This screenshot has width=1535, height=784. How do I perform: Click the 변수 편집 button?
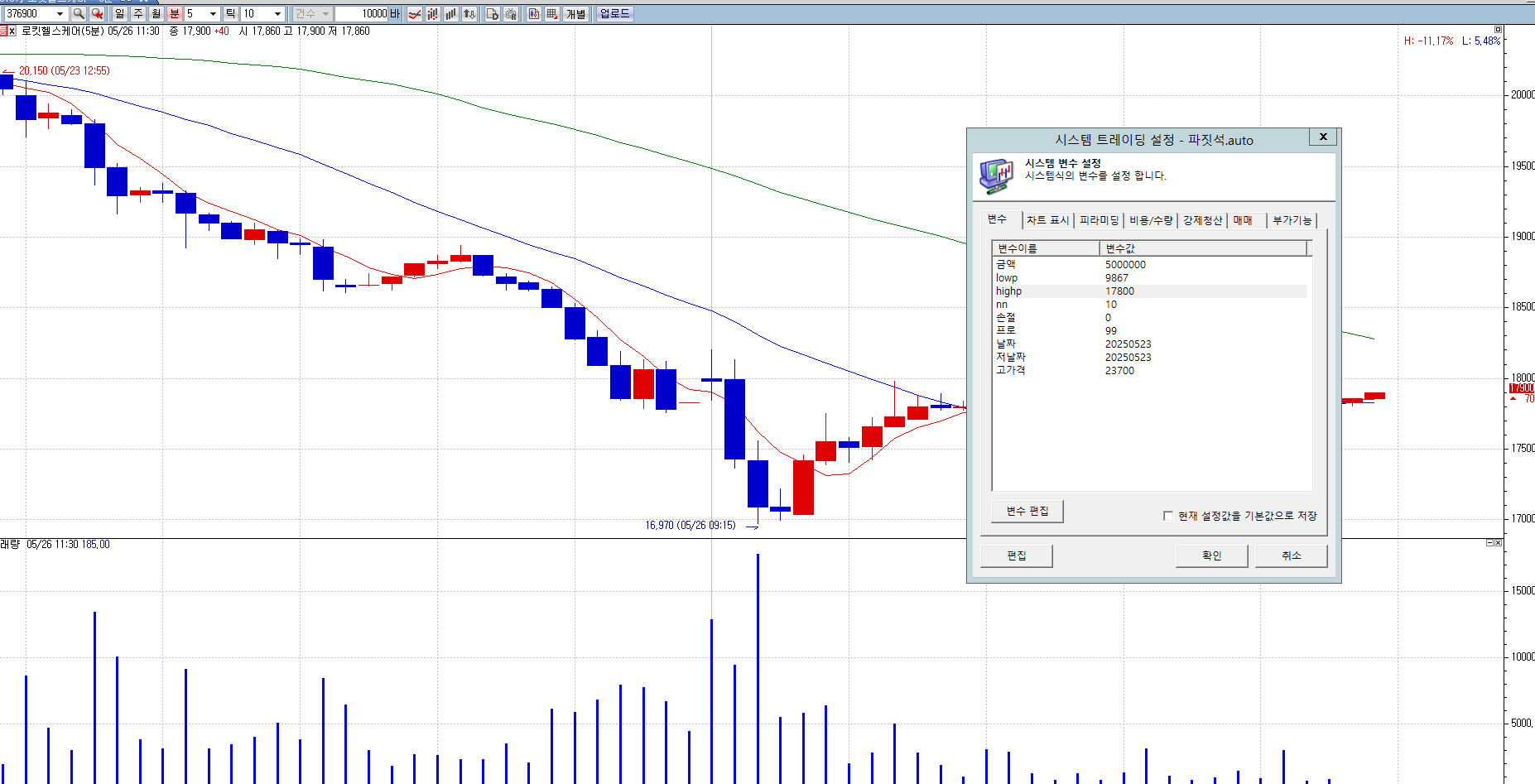point(1027,512)
